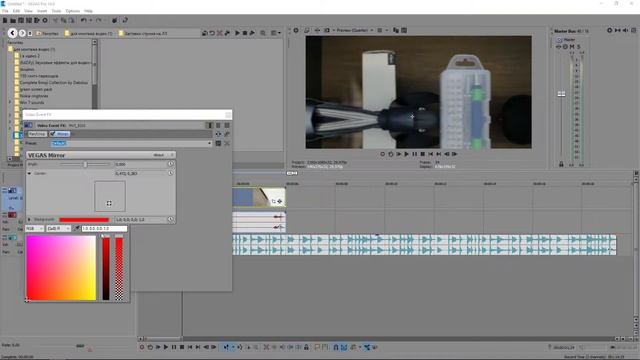This screenshot has width=640, height=360.
Task: Stop preview in Explorer toolbar
Action: 245,33
